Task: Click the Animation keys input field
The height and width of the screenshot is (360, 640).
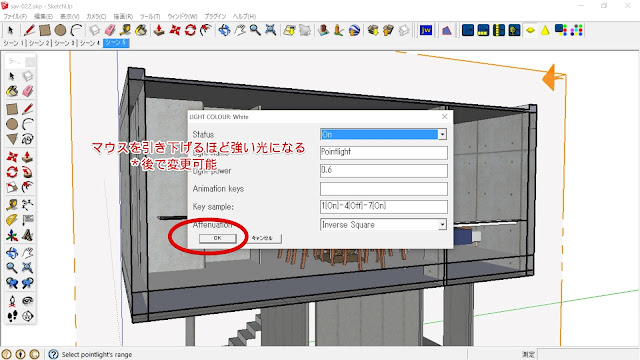Action: [x=384, y=189]
